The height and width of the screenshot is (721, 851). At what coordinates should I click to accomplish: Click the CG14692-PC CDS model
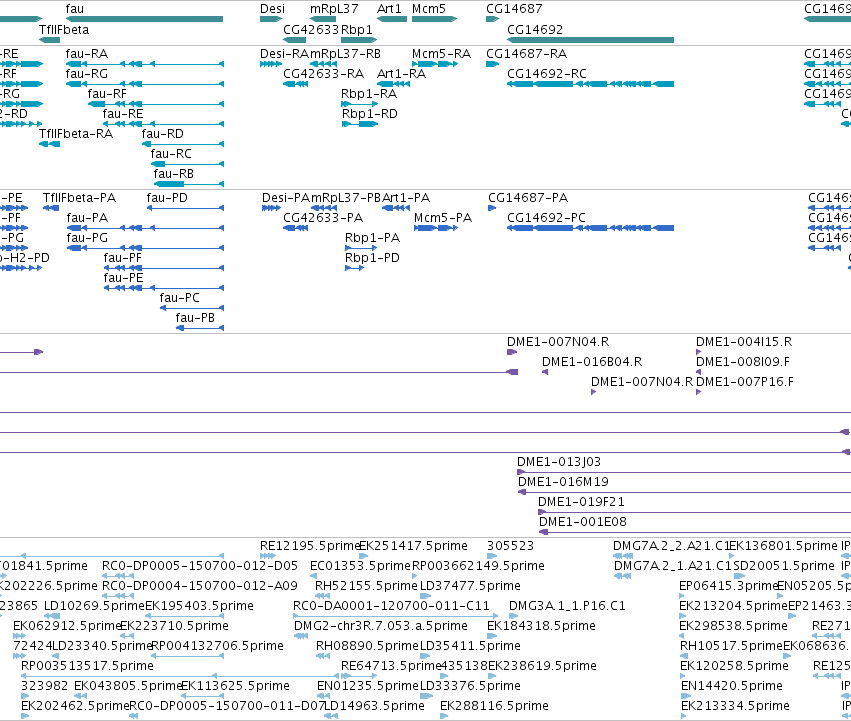590,228
